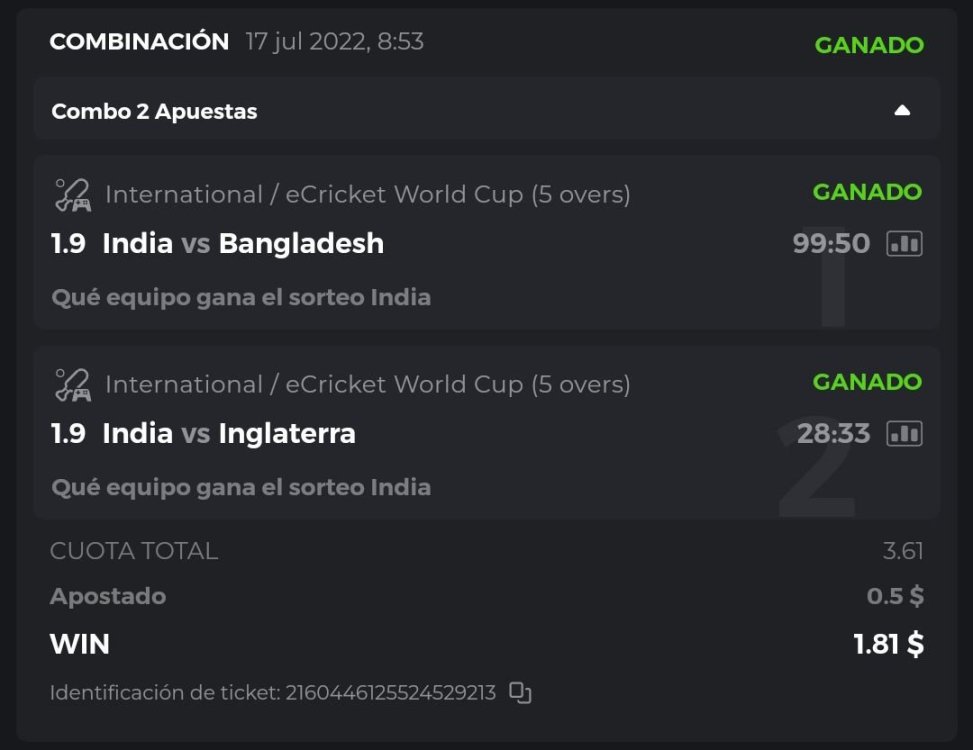Click GANADO status of the Inglaterra bet
This screenshot has height=750, width=973.
867,382
